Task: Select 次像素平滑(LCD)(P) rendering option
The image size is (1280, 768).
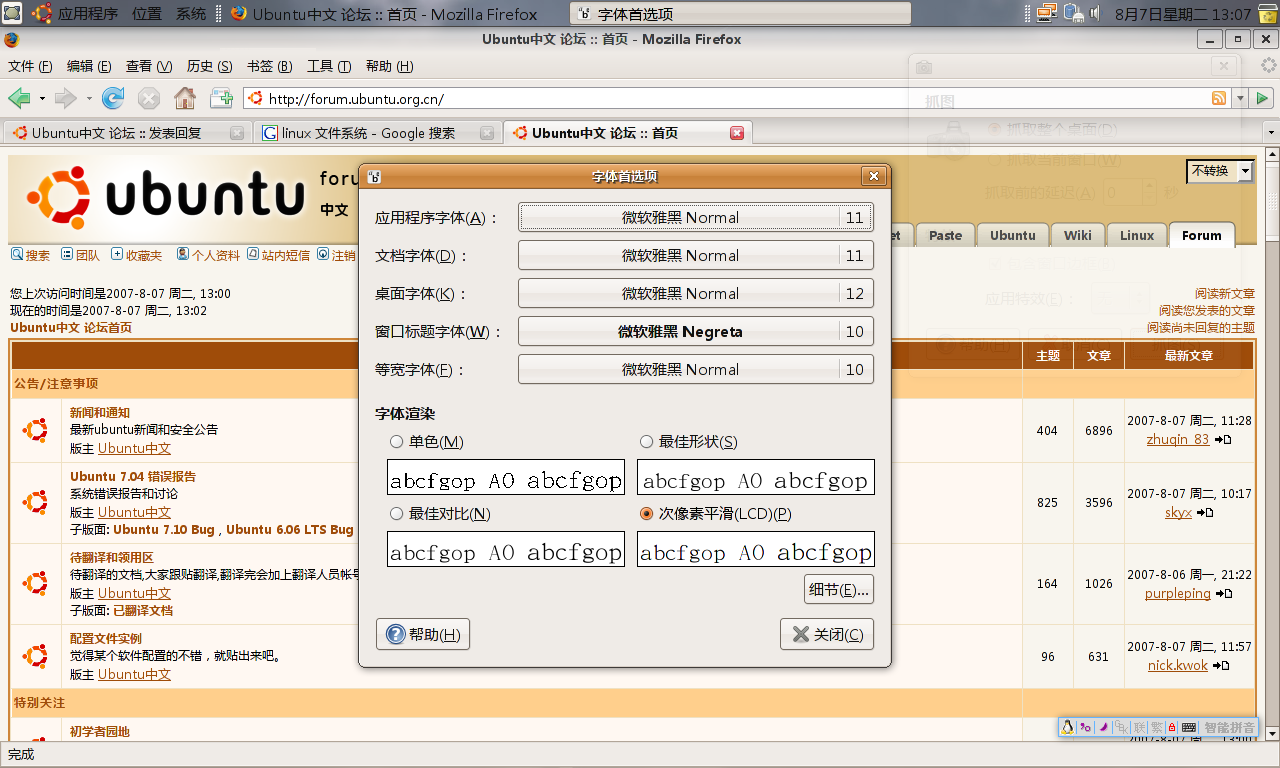Action: 715,514
